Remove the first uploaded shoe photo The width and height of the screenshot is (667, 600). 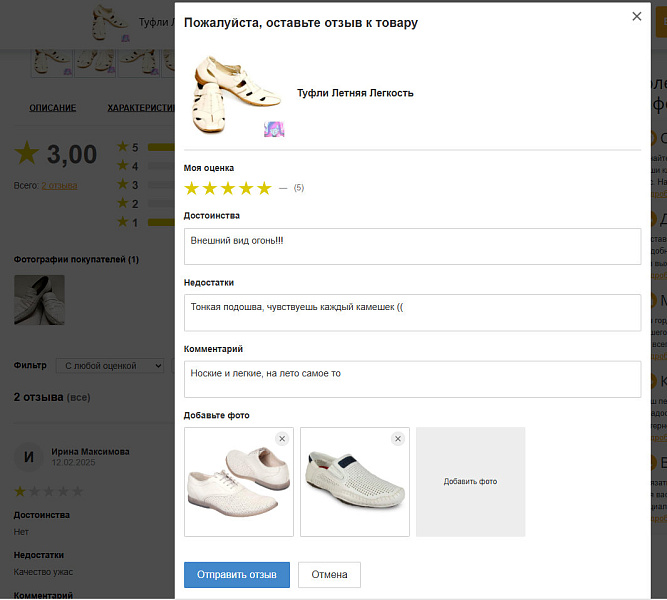coord(282,439)
